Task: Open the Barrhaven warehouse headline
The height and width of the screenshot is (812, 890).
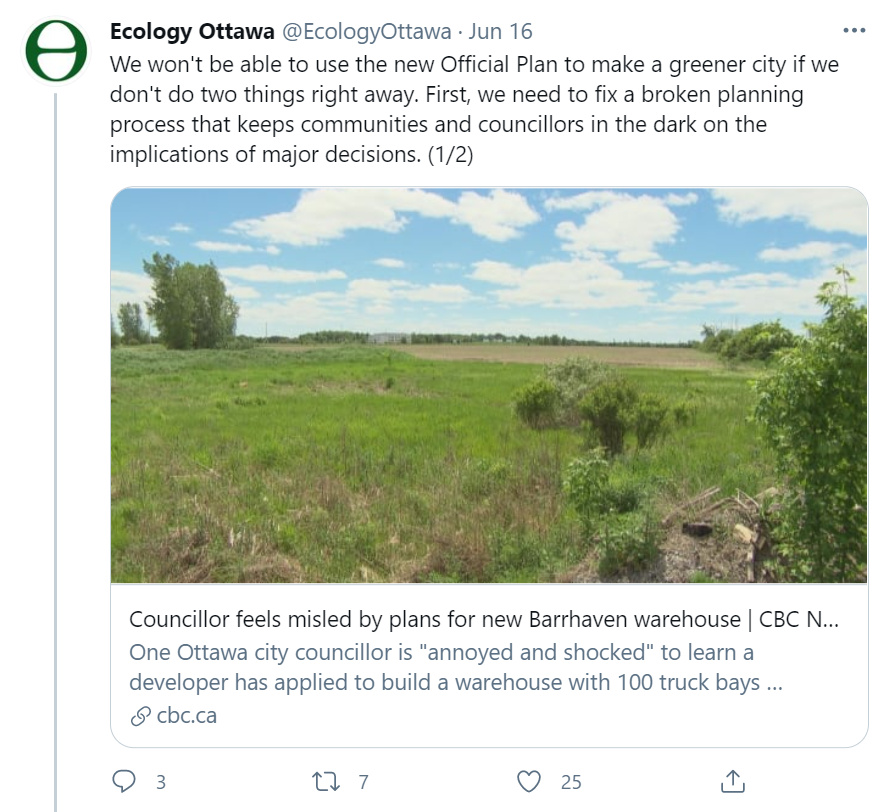Action: [484, 620]
